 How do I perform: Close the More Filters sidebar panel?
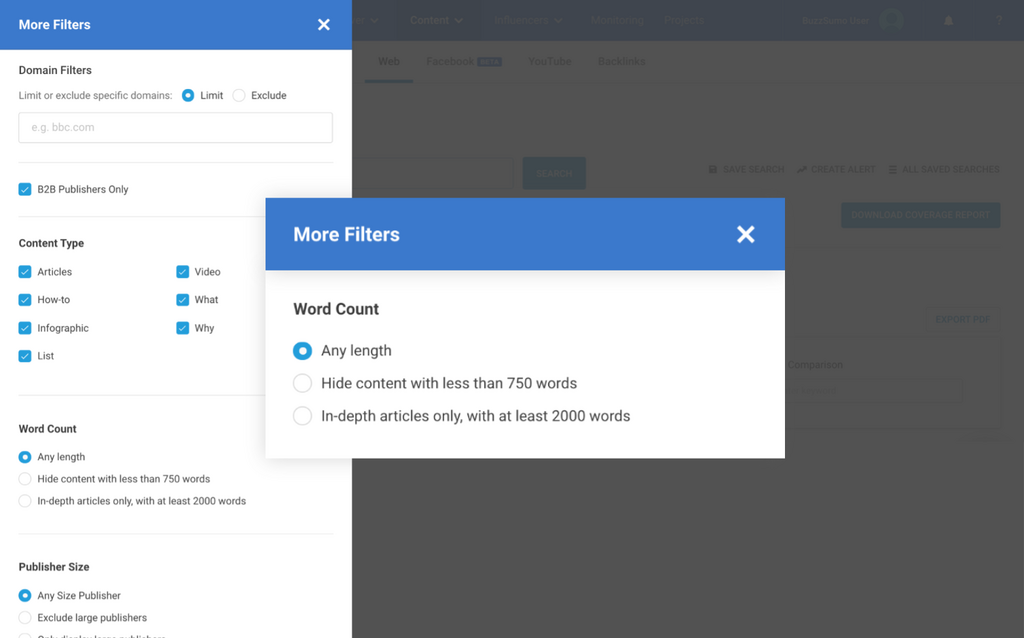(x=323, y=25)
